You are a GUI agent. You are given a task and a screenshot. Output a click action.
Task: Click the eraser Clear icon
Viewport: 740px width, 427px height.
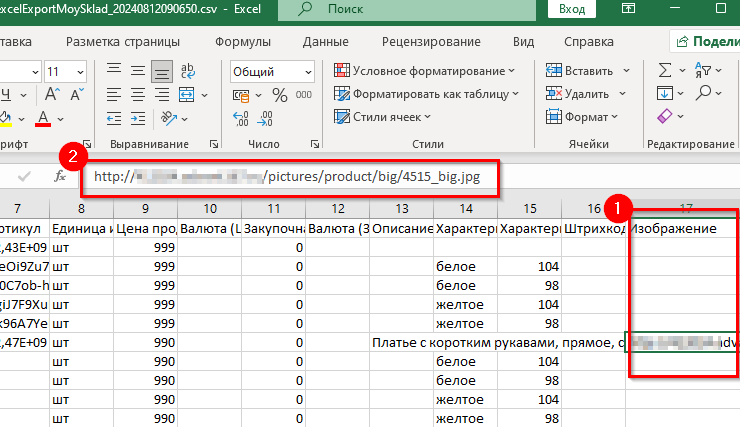(665, 117)
